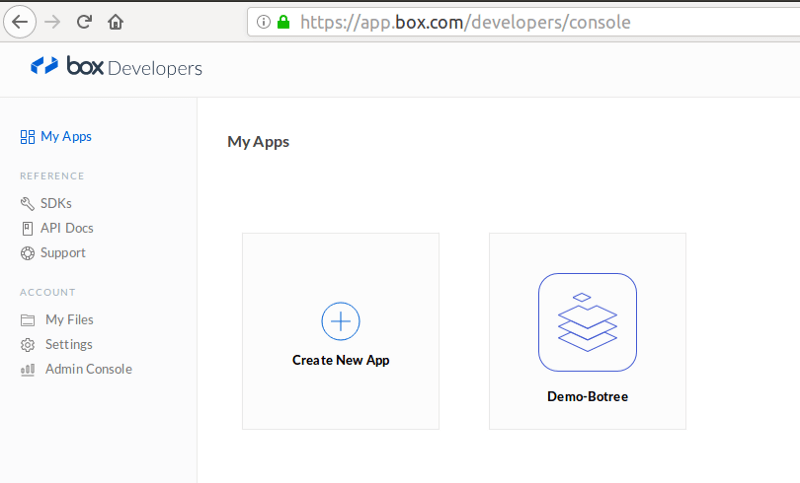The height and width of the screenshot is (483, 800).
Task: Click the My Files folder icon
Action: coord(28,320)
